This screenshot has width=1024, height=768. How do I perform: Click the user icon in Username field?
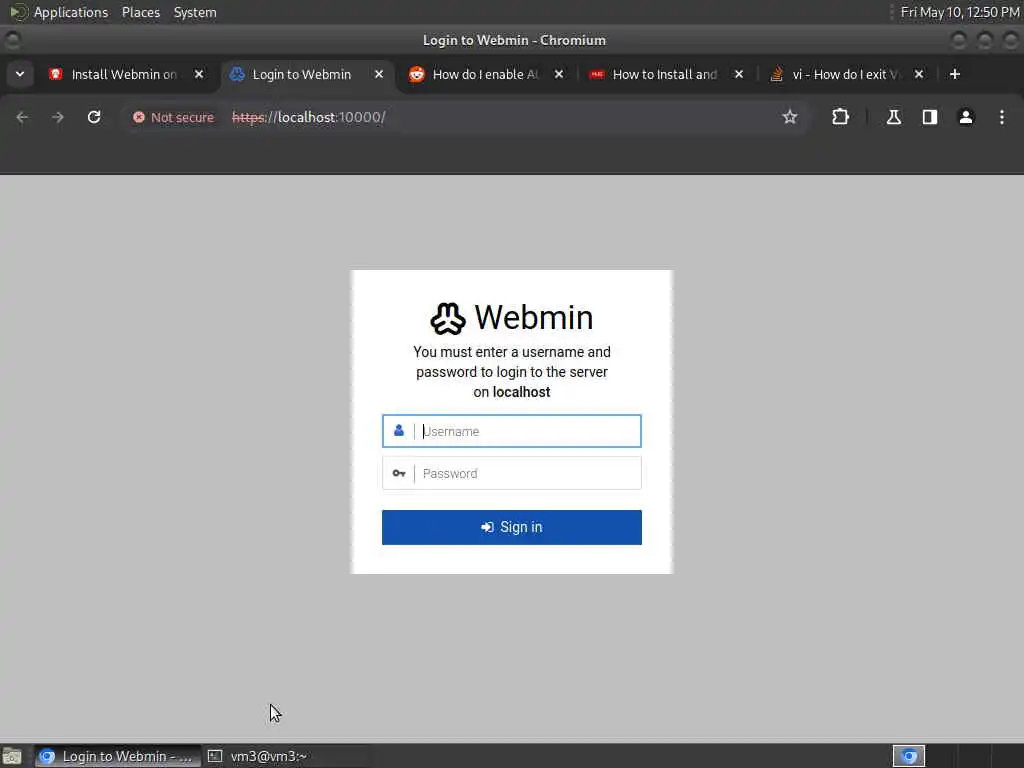click(x=398, y=430)
